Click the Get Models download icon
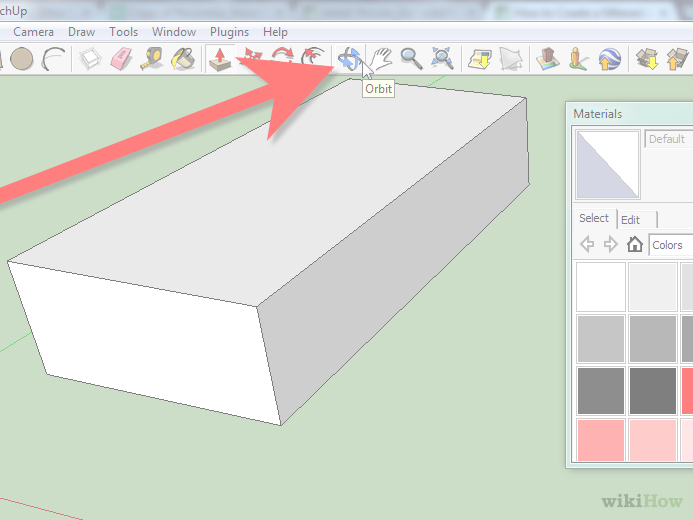Viewport: 693px width, 520px height. [x=647, y=59]
